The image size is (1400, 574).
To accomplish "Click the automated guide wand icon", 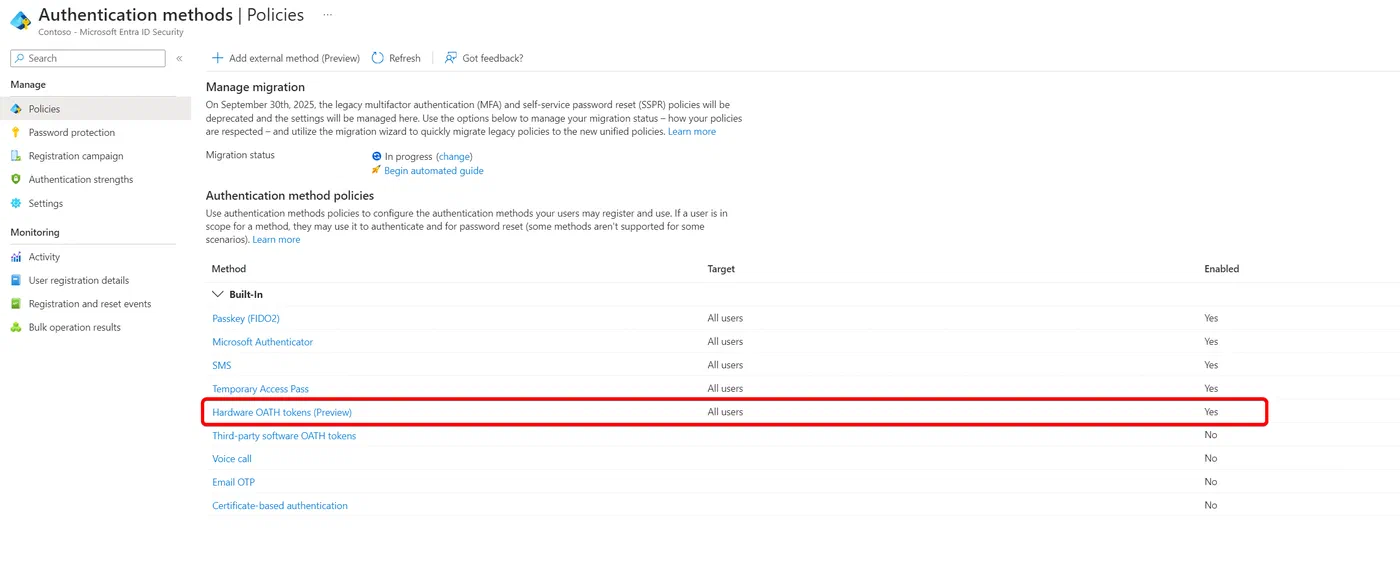I will [376, 170].
